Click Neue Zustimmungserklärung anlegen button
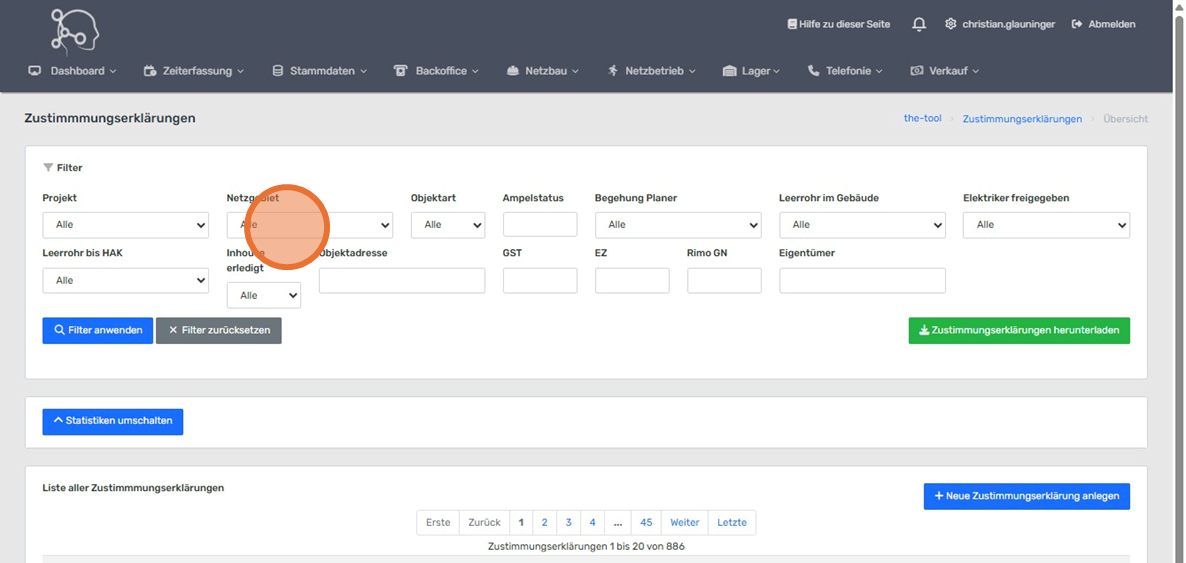 (1026, 496)
